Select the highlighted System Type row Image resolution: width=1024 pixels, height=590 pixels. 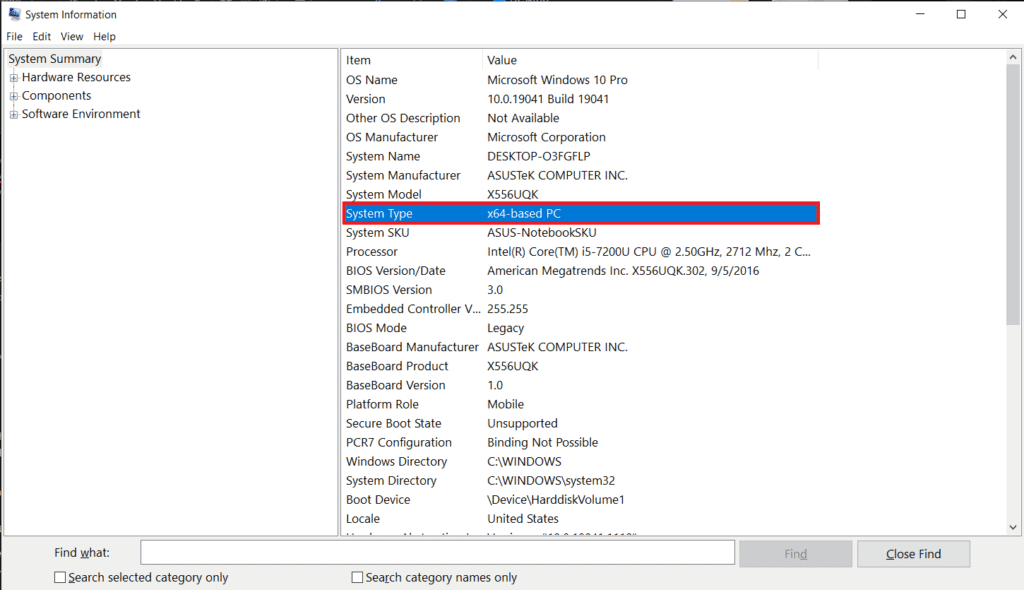[580, 213]
